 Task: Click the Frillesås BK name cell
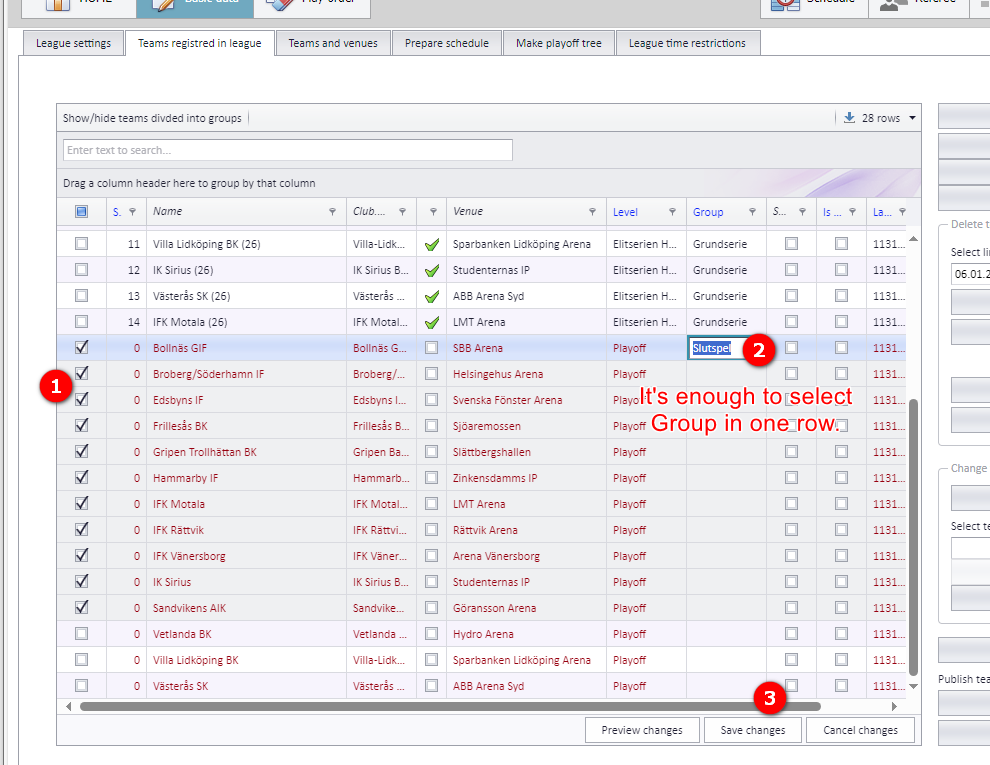coord(246,426)
